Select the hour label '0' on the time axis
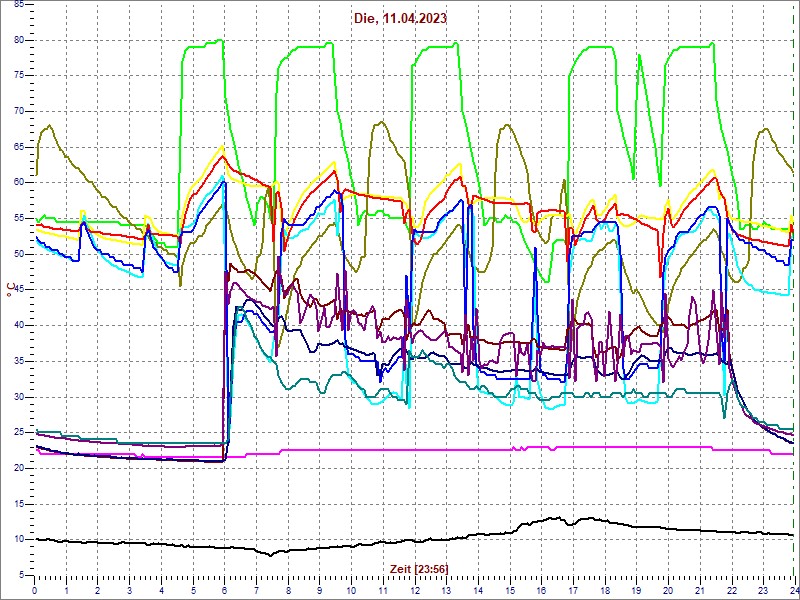This screenshot has width=800, height=600. click(35, 591)
